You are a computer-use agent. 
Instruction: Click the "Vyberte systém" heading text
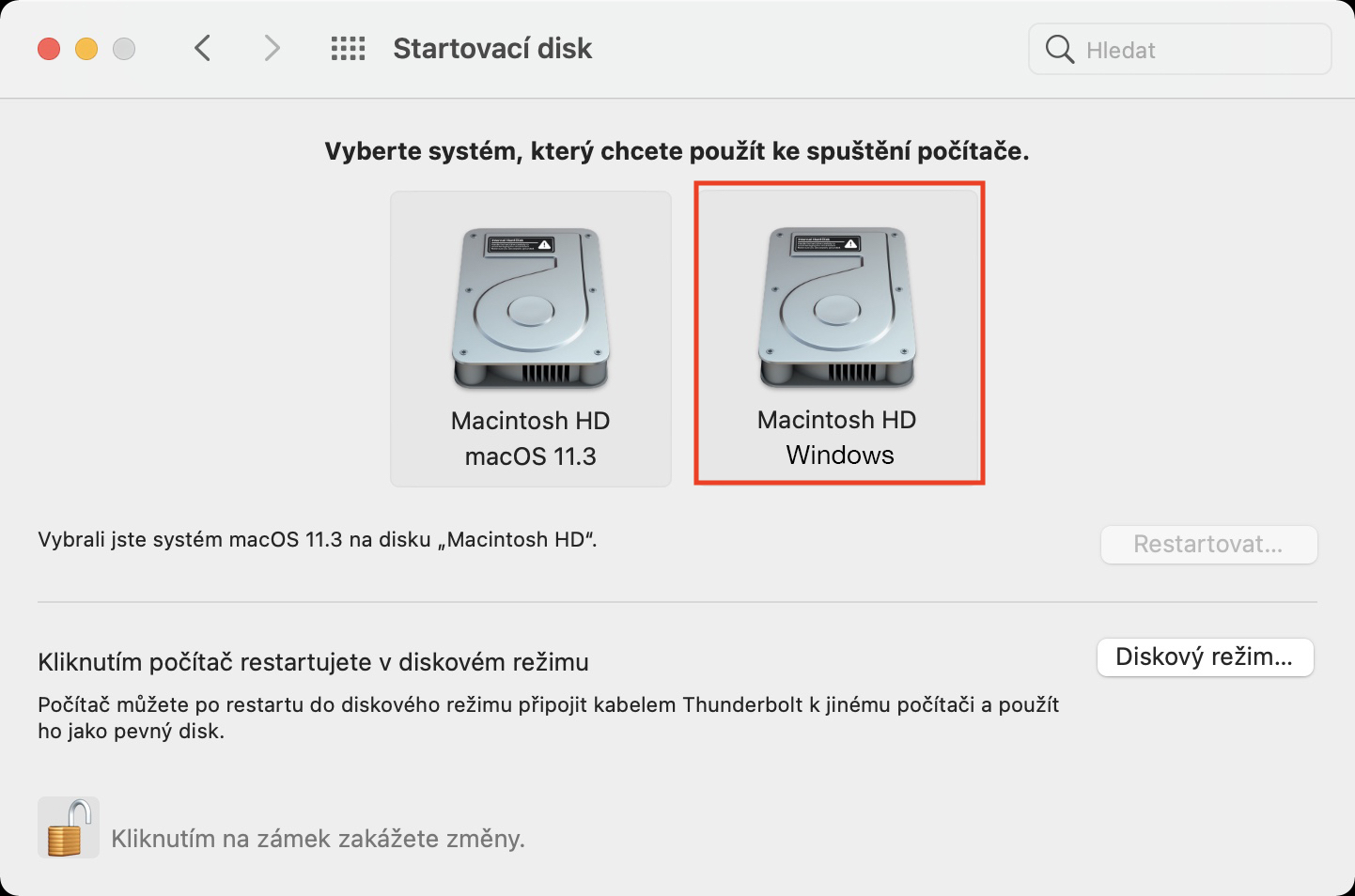tap(677, 151)
